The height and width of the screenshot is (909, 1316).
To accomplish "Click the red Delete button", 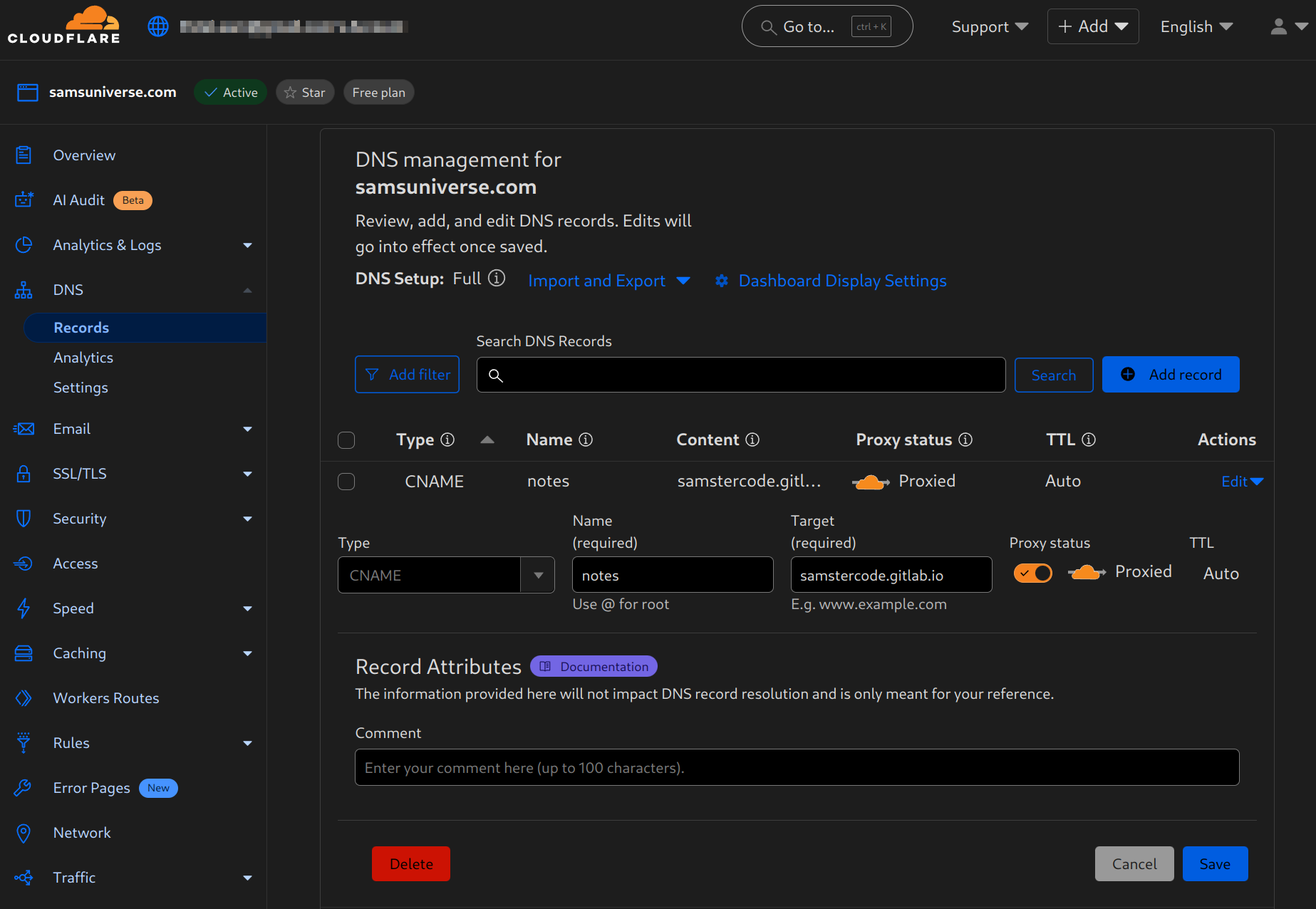I will 411,863.
